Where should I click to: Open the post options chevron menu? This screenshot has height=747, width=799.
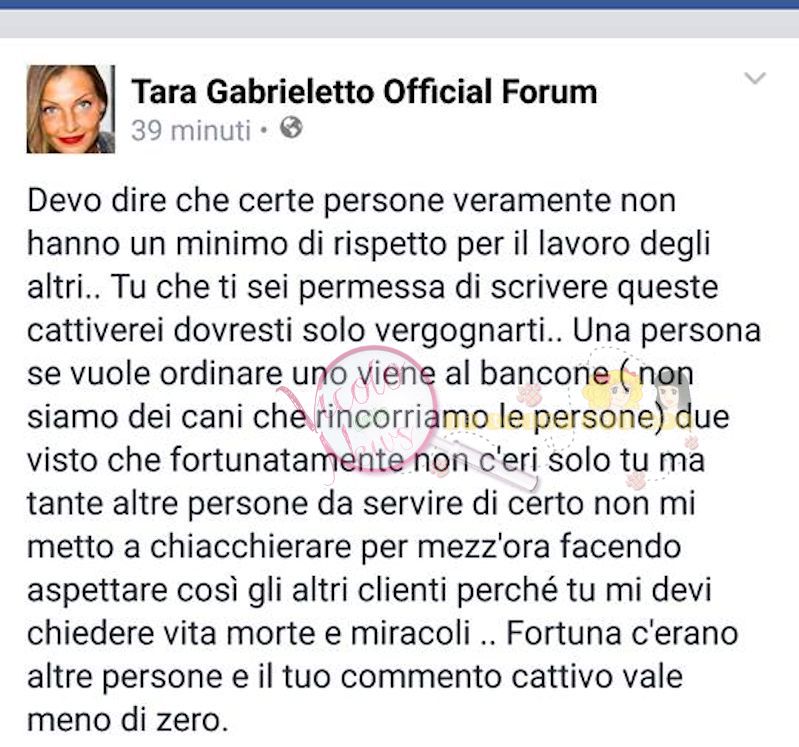point(755,78)
